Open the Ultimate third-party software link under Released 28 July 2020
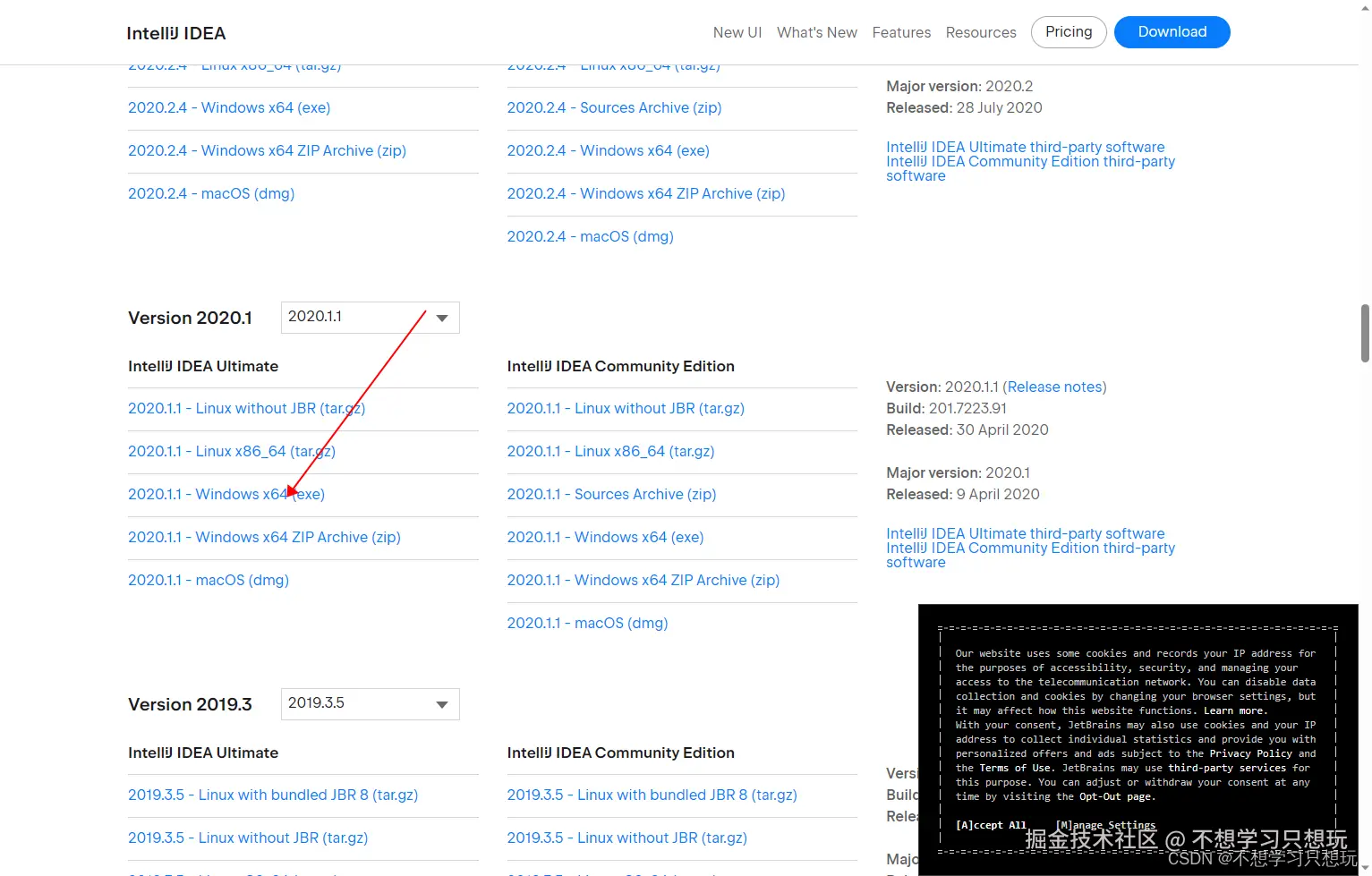Image resolution: width=1372 pixels, height=876 pixels. coord(1026,147)
